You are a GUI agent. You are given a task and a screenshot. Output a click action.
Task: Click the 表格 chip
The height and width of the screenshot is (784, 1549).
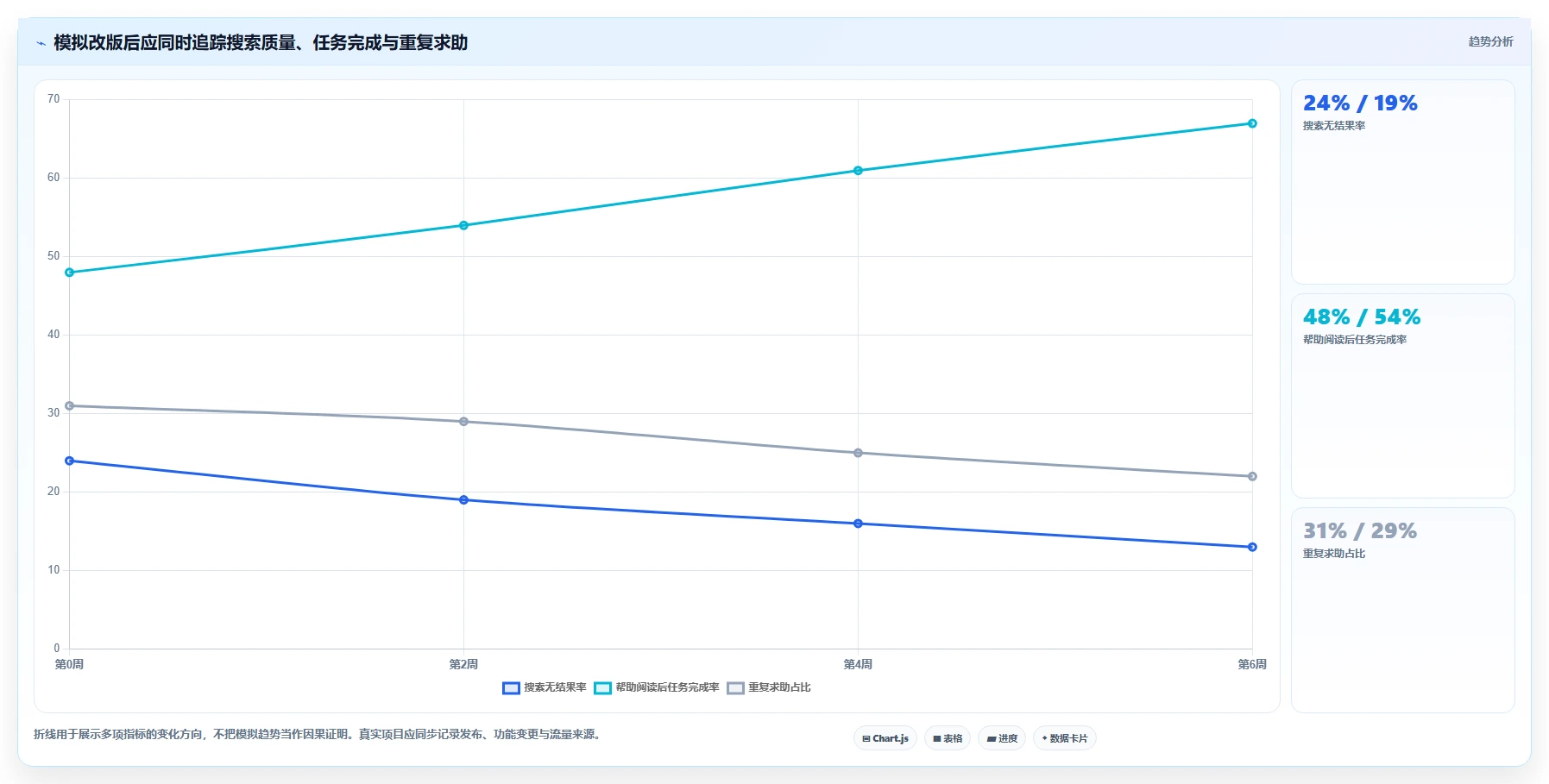coord(948,738)
